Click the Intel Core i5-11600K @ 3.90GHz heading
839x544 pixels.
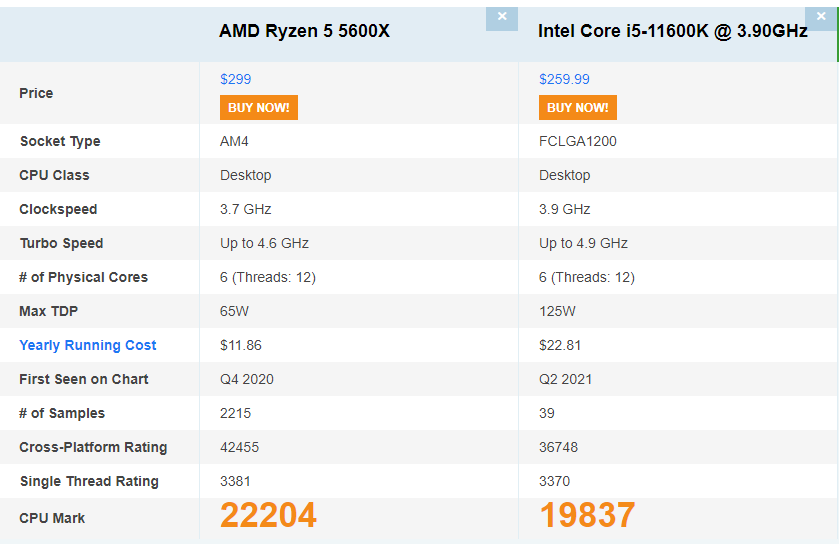tap(673, 31)
